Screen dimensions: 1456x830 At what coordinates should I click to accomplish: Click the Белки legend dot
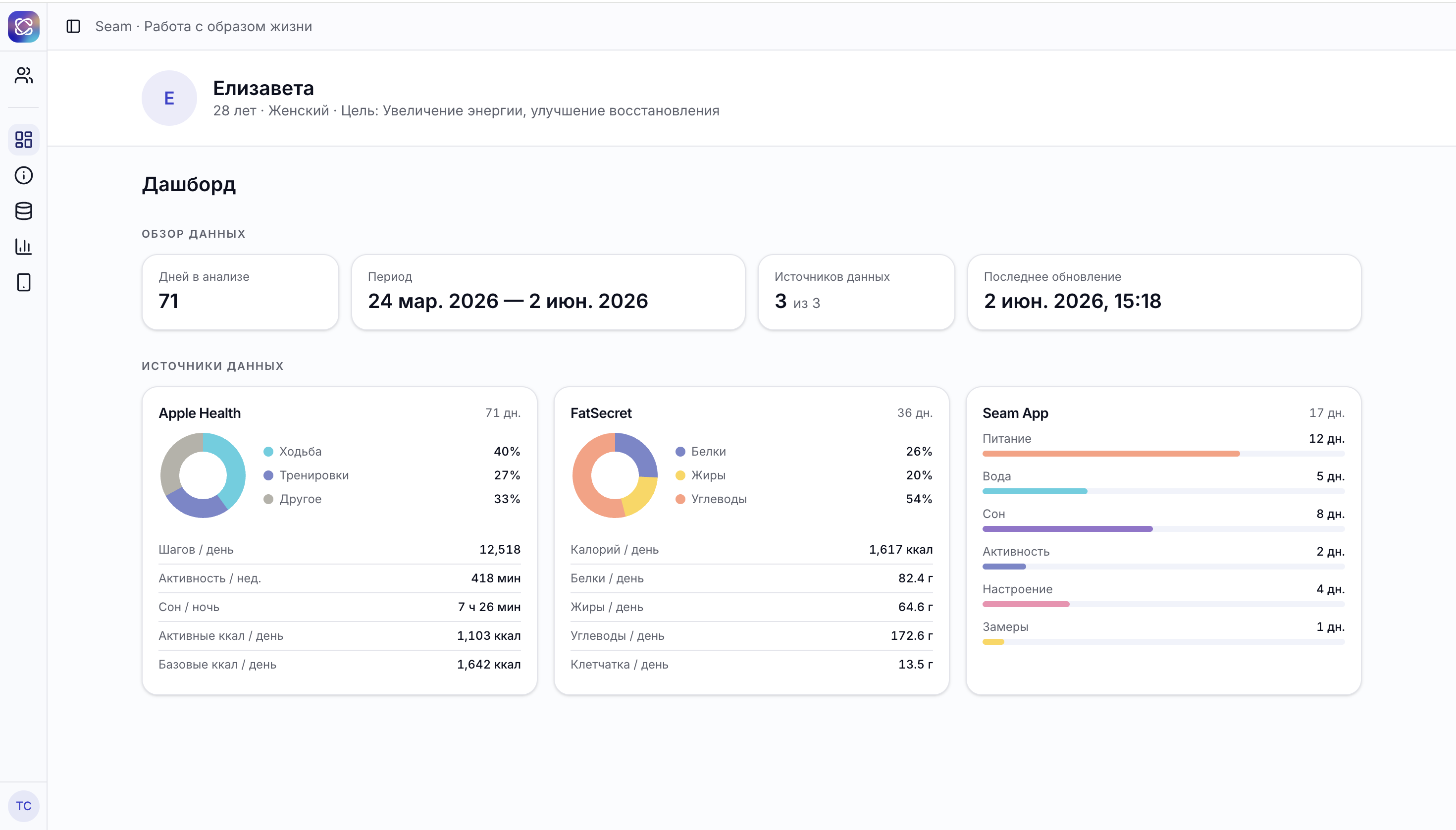[680, 452]
